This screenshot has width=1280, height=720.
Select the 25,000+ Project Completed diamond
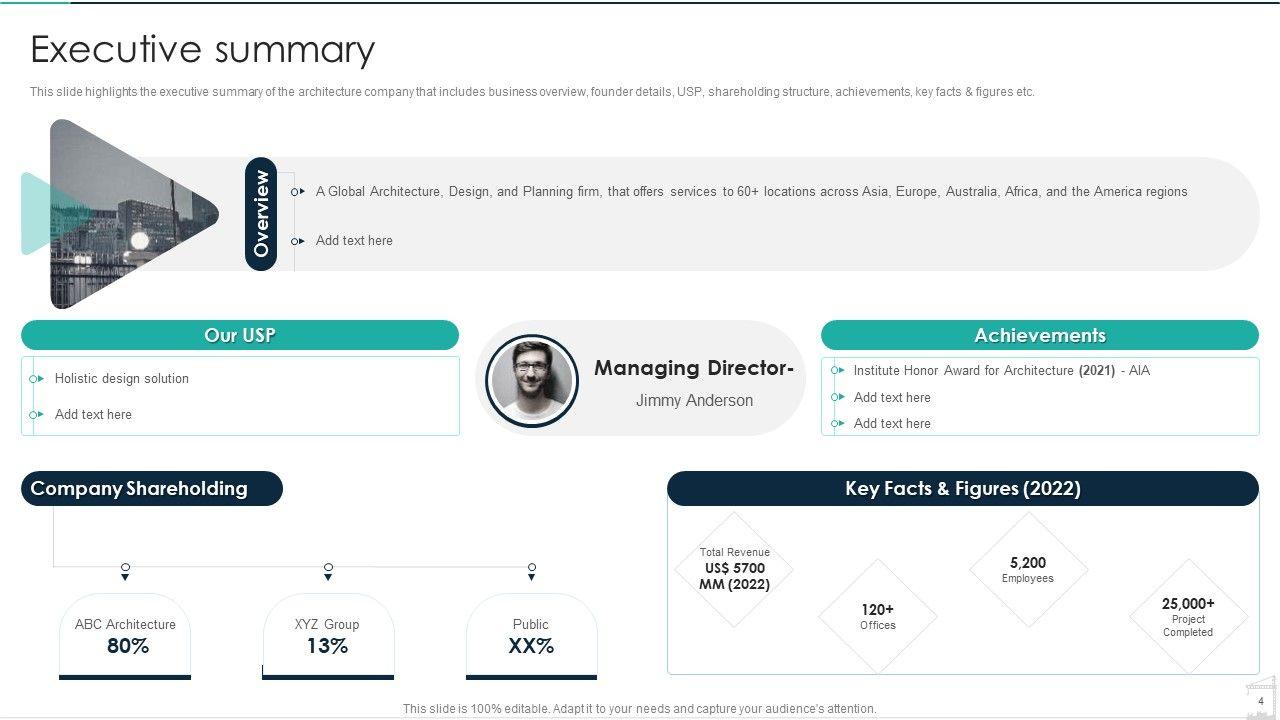pyautogui.click(x=1188, y=616)
